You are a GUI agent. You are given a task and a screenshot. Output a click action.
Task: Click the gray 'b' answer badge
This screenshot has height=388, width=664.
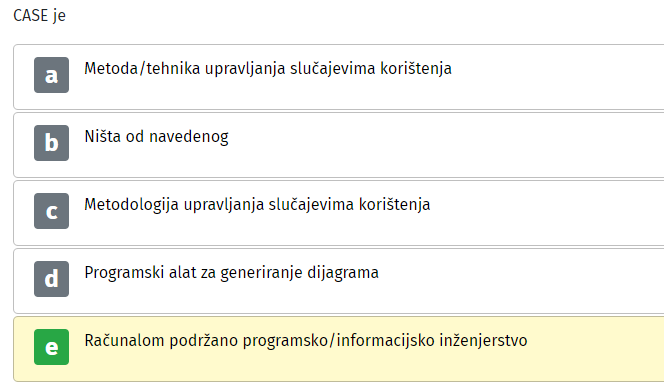[51, 143]
